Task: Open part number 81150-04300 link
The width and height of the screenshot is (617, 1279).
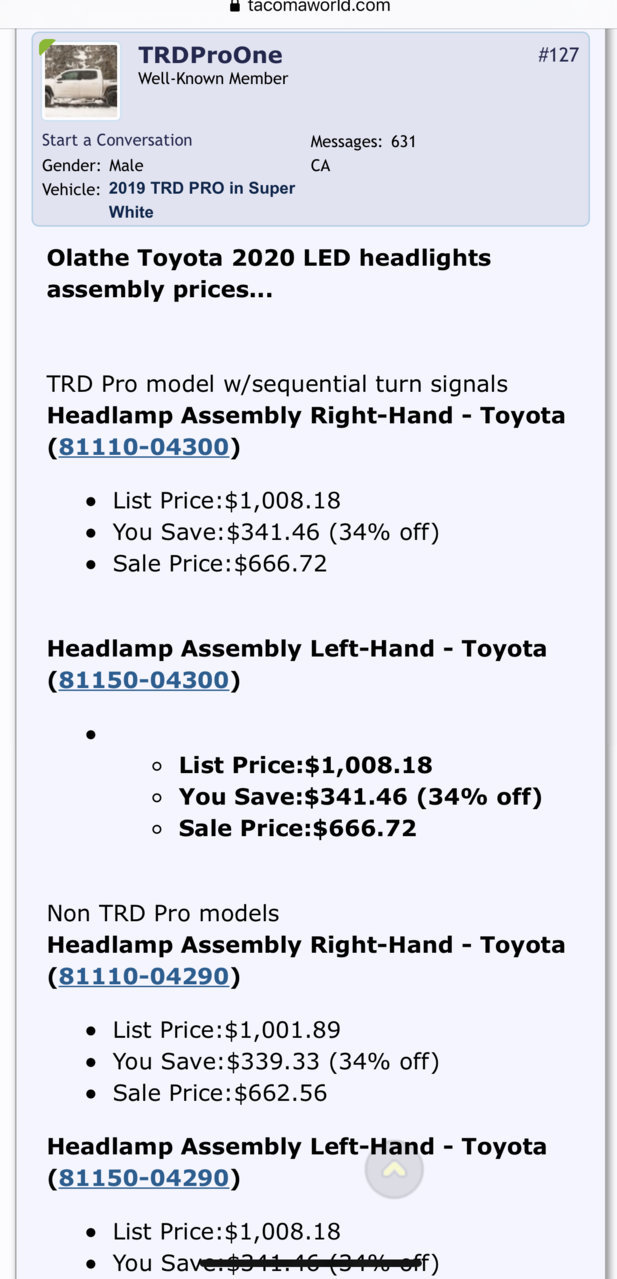Action: [144, 680]
